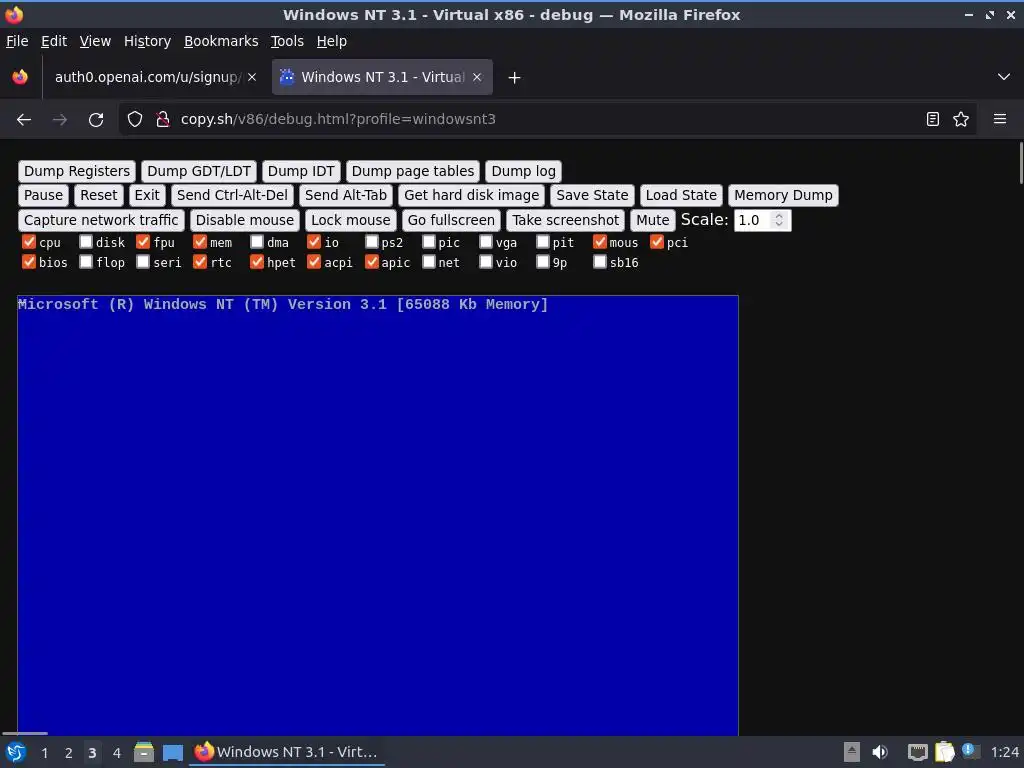Click Go fullscreen button
The width and height of the screenshot is (1024, 768).
click(x=451, y=220)
